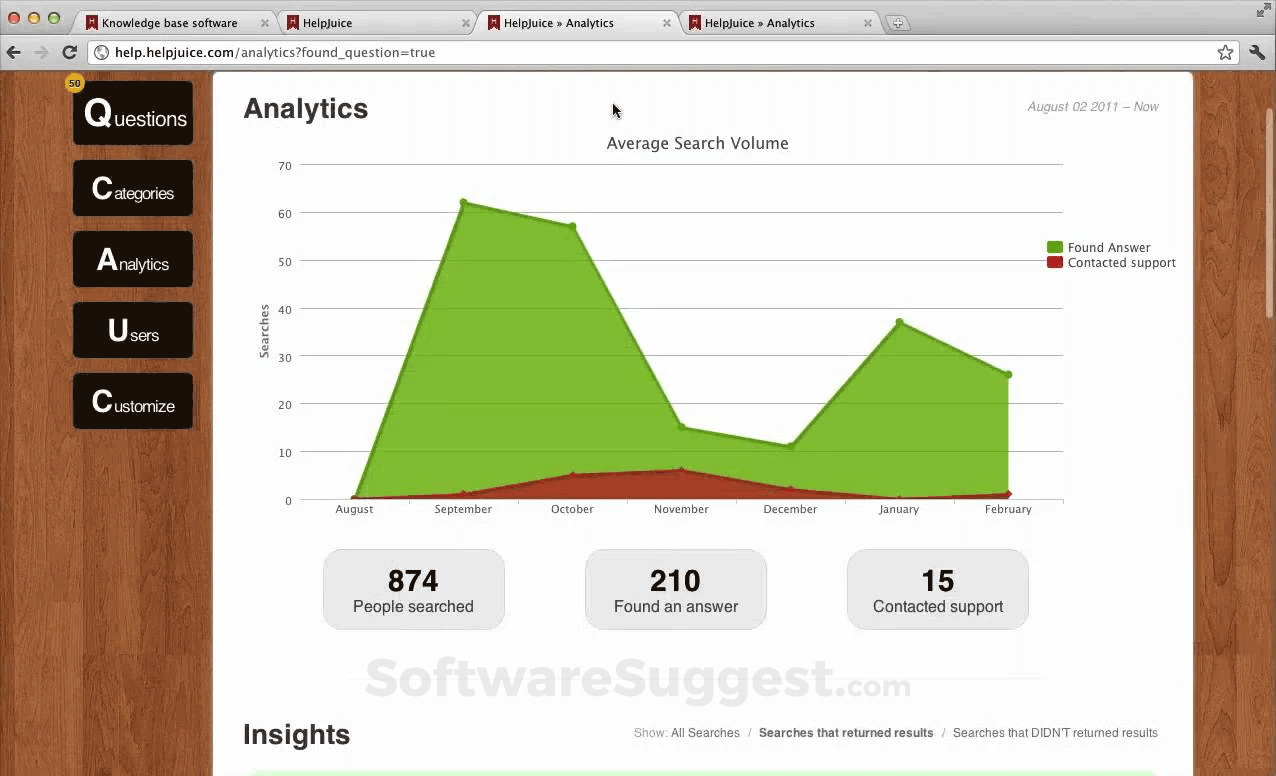Bookmark page with the star icon
Viewport: 1276px width, 776px height.
click(x=1225, y=52)
